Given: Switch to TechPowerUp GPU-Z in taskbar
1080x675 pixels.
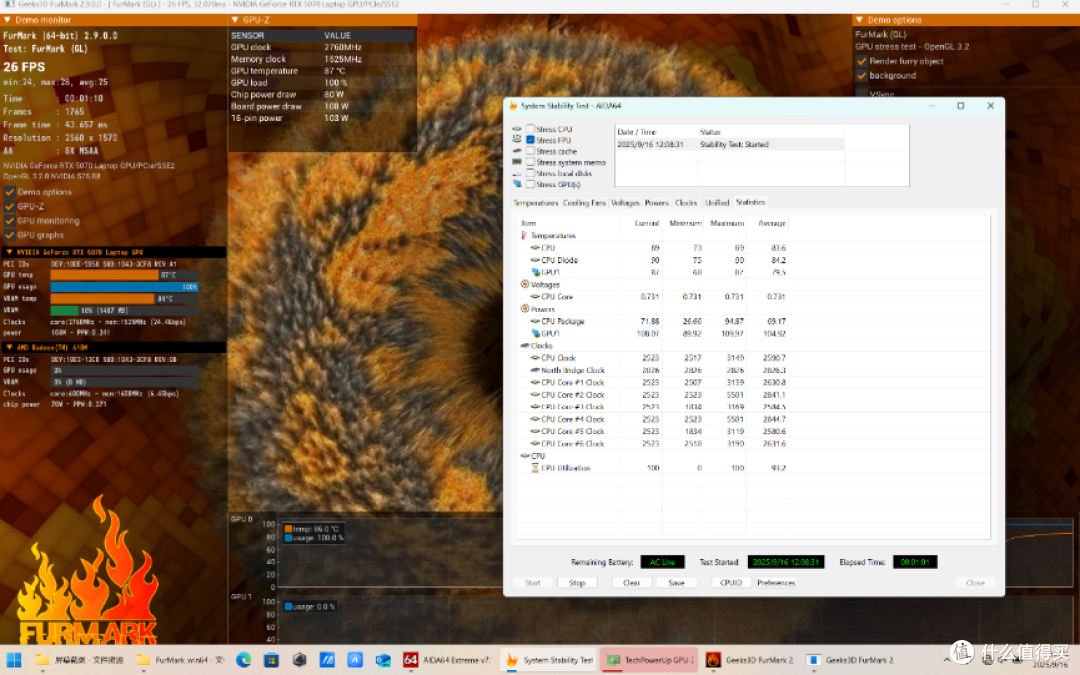Looking at the screenshot, I should pyautogui.click(x=649, y=660).
